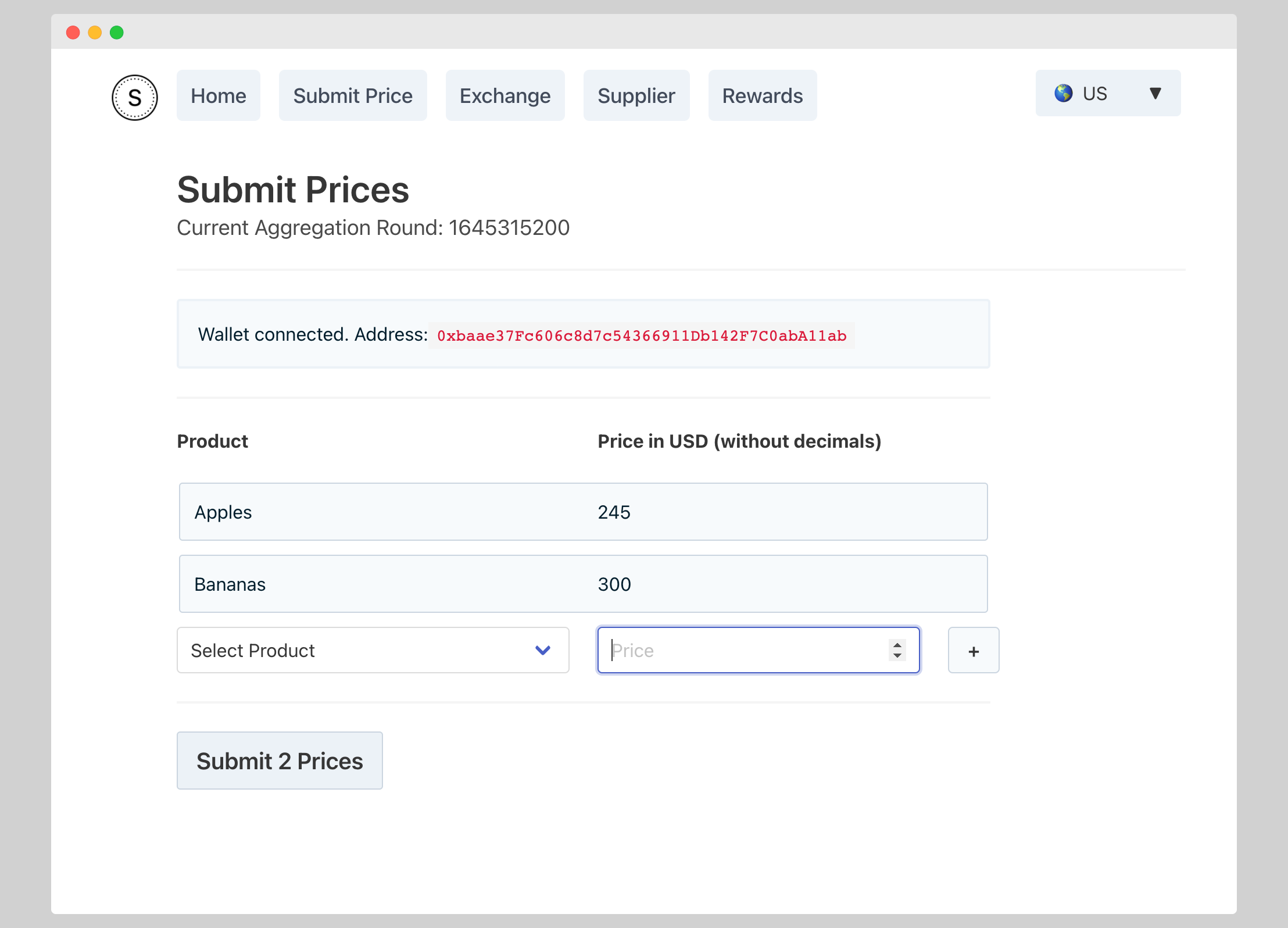
Task: Go to the Home tab
Action: pos(219,95)
